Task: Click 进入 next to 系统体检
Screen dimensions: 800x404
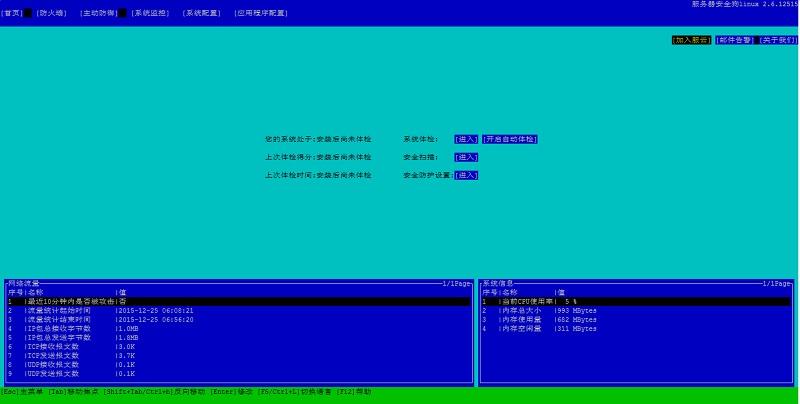Action: coord(466,139)
